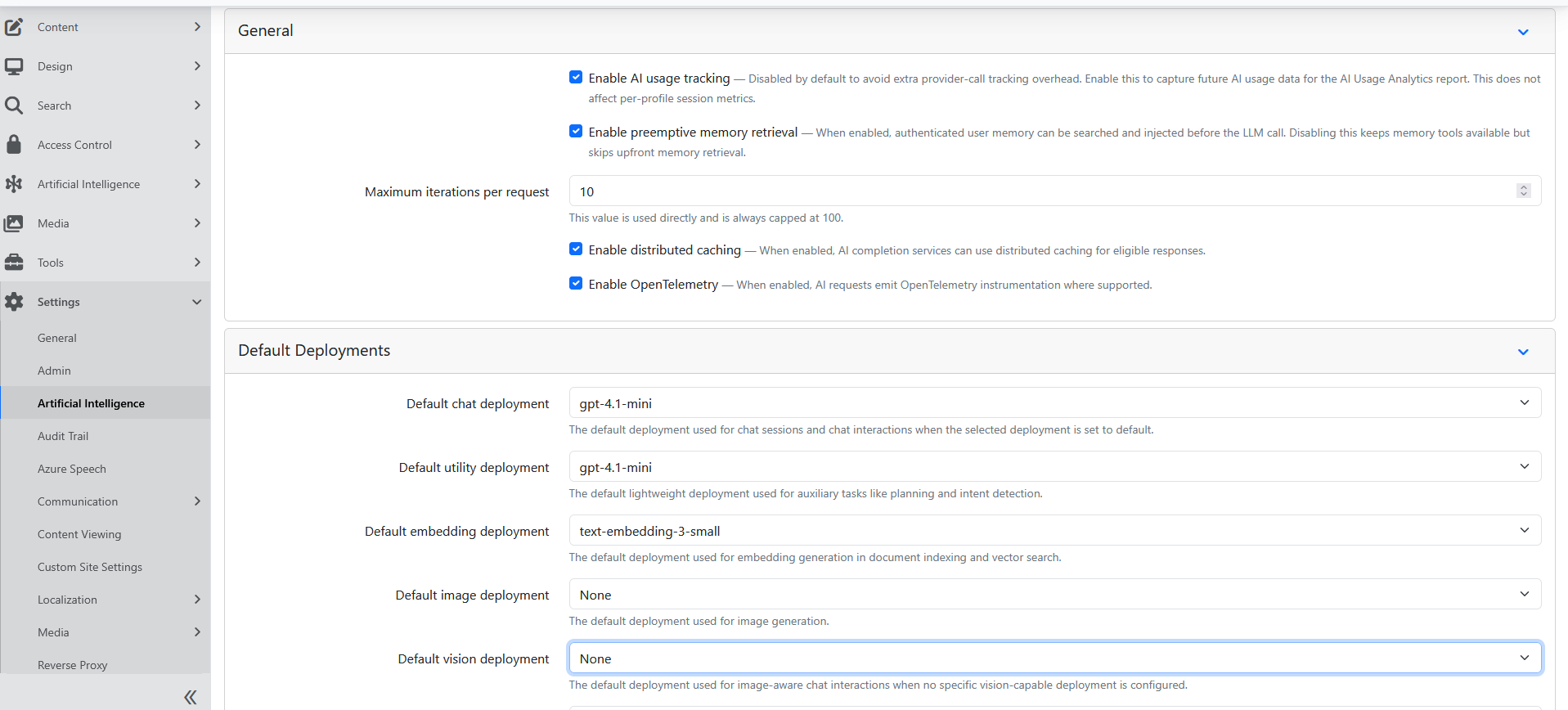Collapse the General section chevron
Viewport: 1568px width, 710px height.
click(x=1523, y=32)
